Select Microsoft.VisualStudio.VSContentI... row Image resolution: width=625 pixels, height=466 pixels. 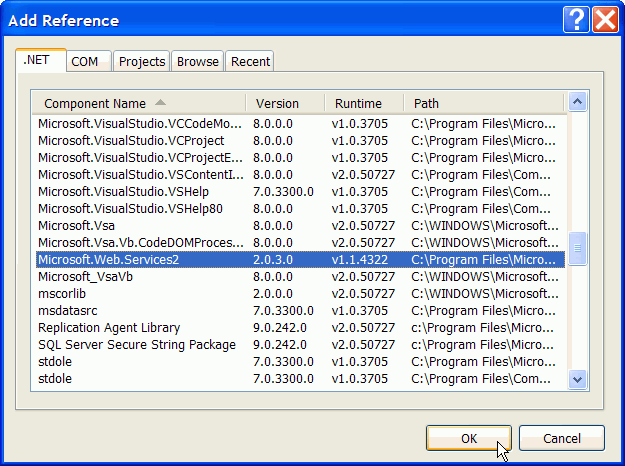click(300, 175)
